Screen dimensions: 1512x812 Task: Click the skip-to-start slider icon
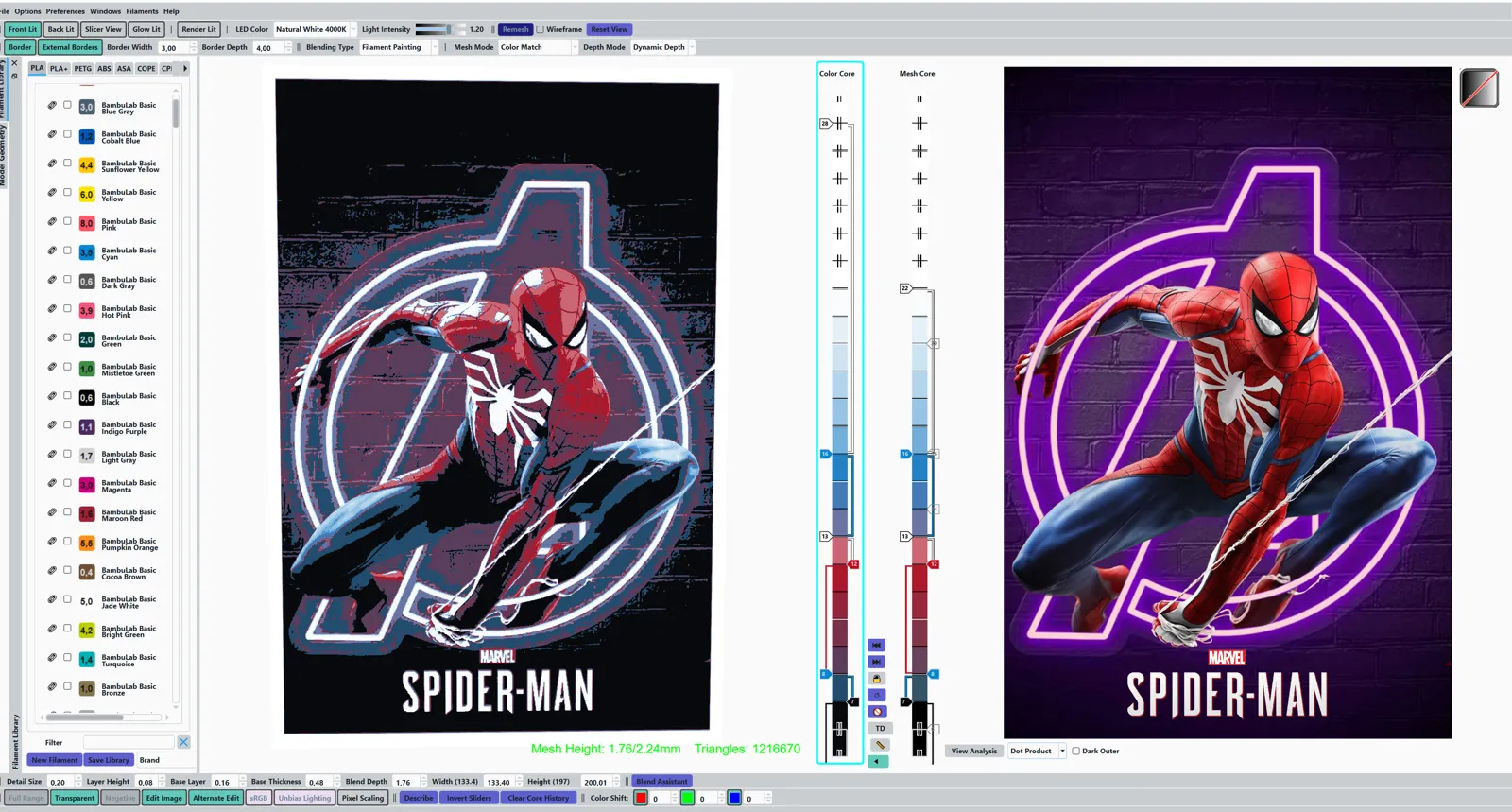click(877, 646)
